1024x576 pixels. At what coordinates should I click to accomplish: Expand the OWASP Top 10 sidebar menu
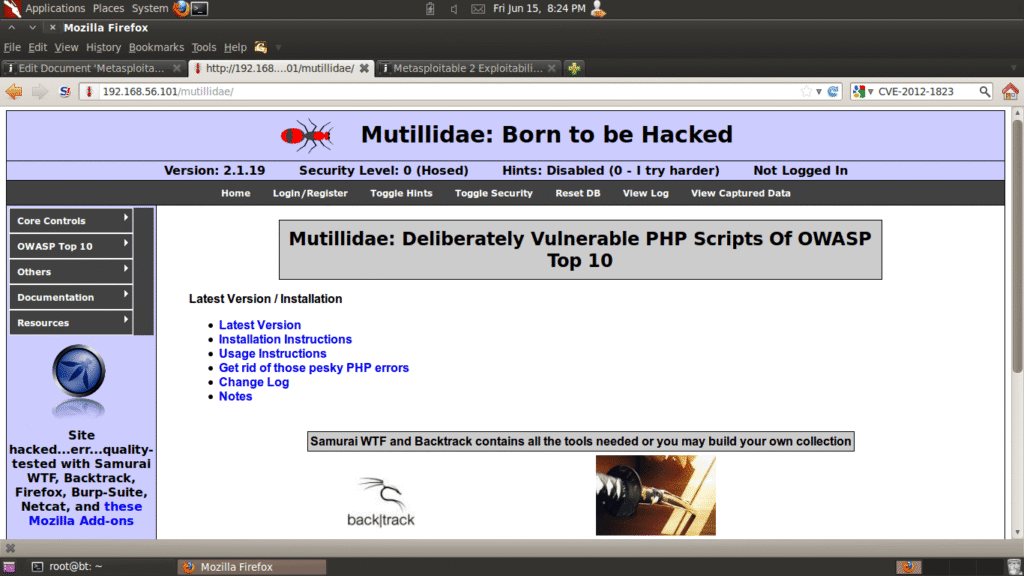coord(70,246)
